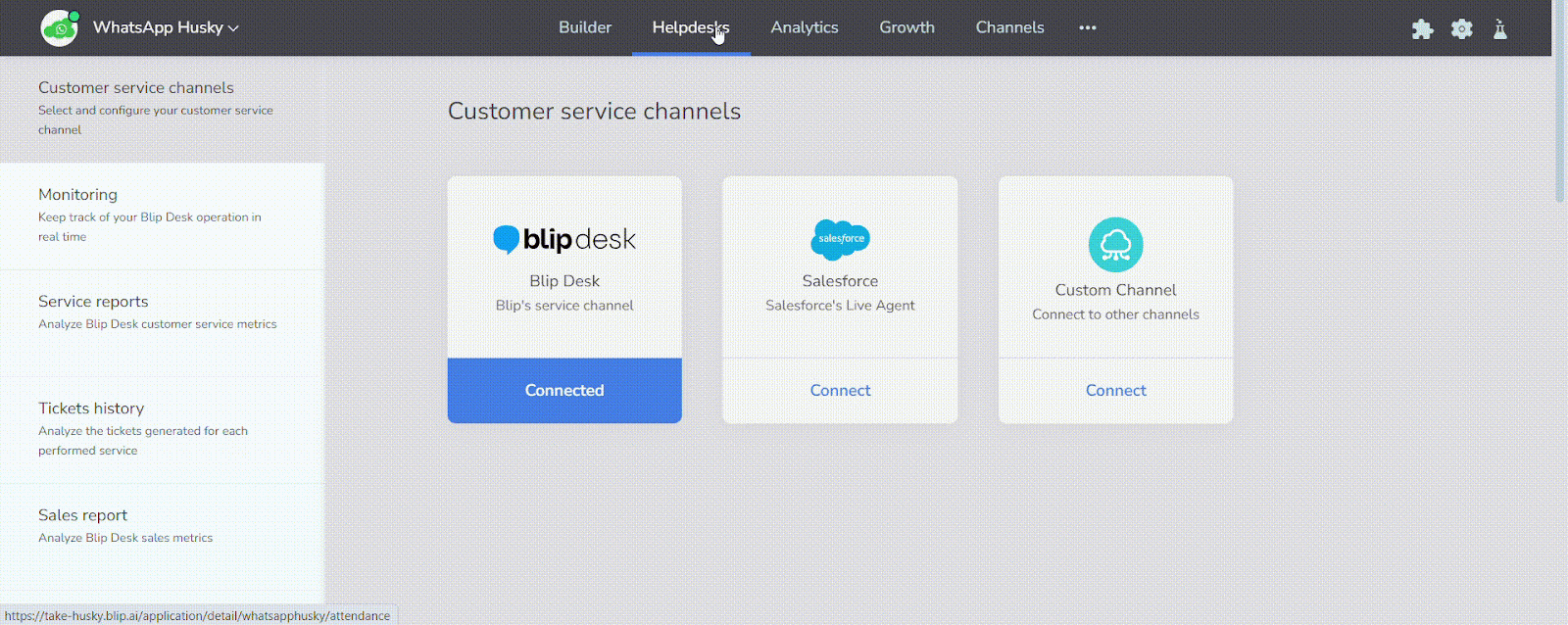Open Service reports in the sidebar

click(x=162, y=323)
